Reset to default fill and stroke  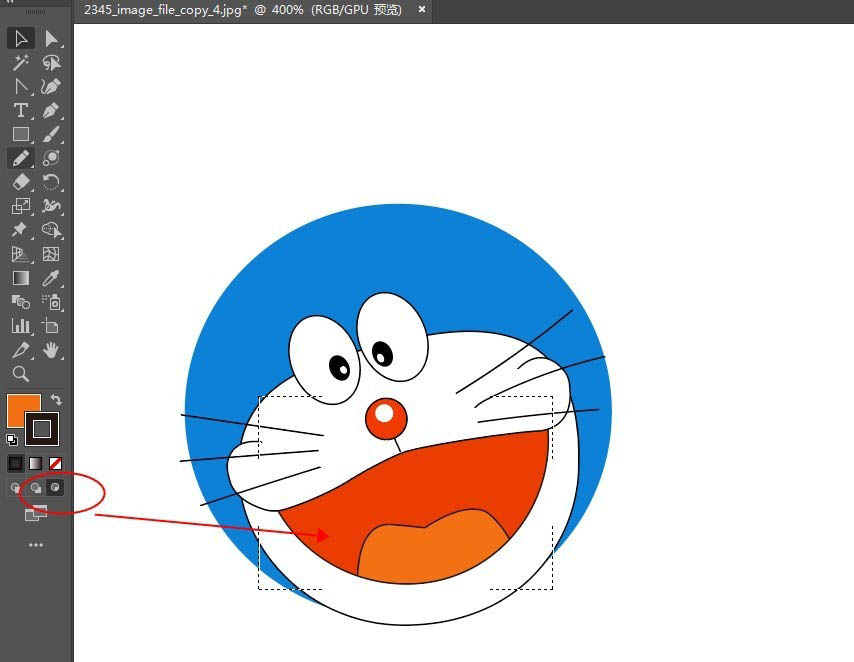tap(12, 440)
